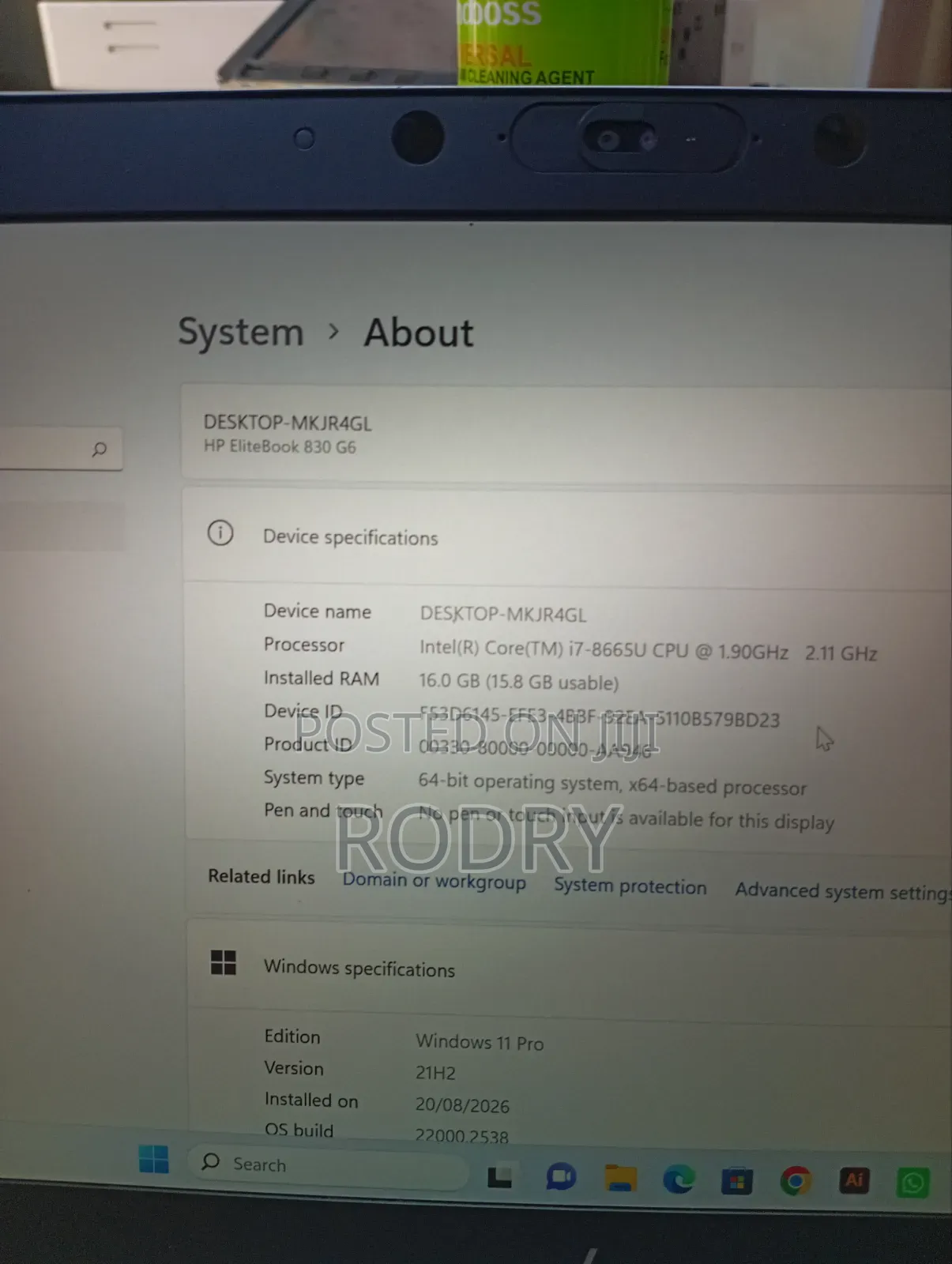Click the Processor label

click(304, 645)
